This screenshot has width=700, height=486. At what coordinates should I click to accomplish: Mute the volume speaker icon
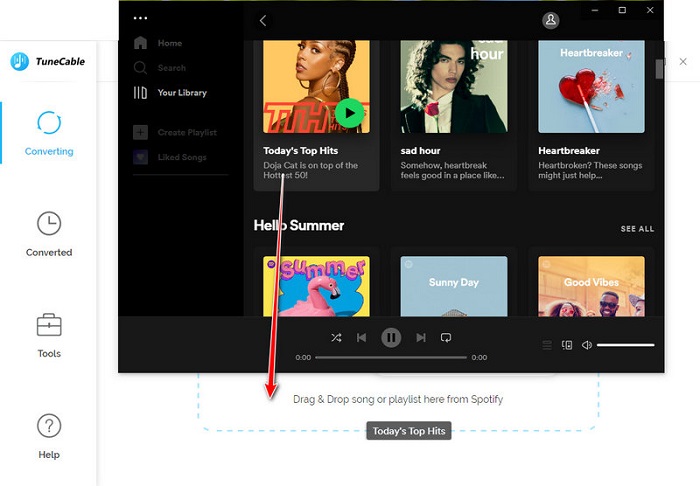pos(587,345)
